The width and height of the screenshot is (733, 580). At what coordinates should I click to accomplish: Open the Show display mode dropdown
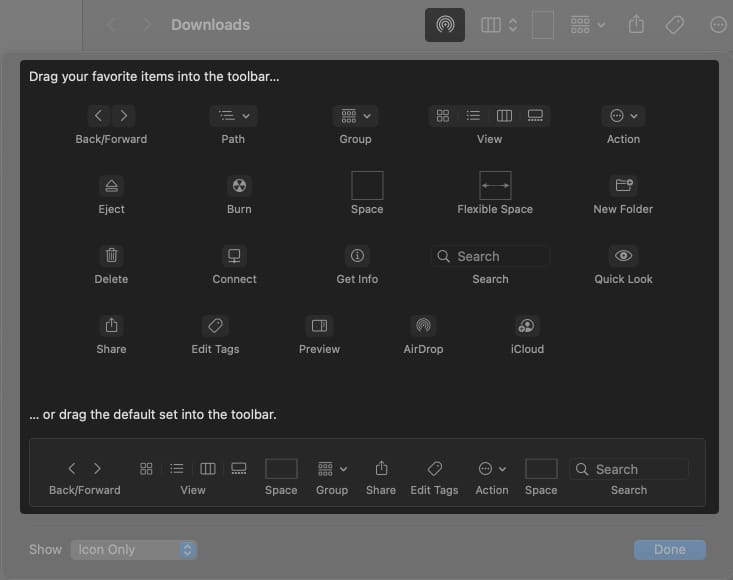point(134,550)
